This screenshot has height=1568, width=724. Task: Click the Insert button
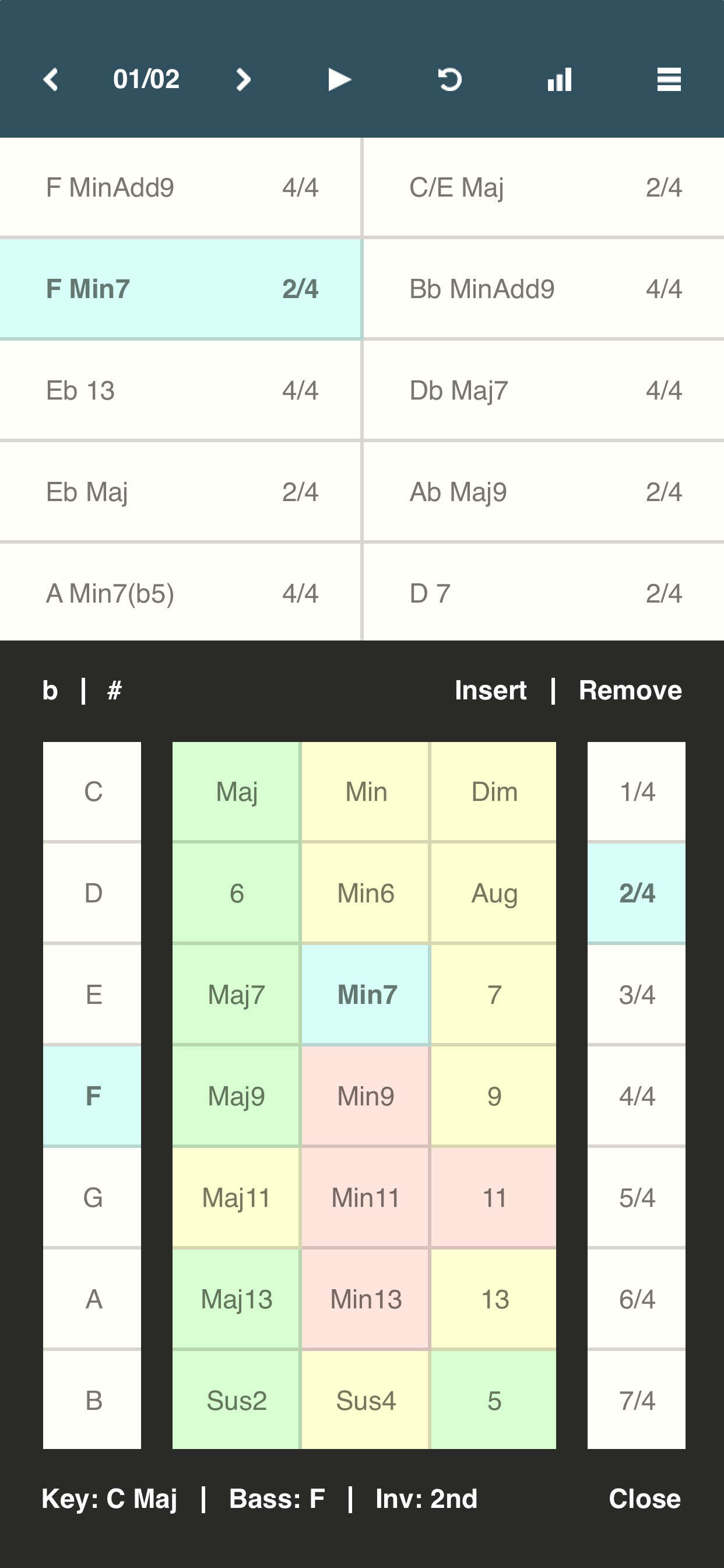pos(490,691)
